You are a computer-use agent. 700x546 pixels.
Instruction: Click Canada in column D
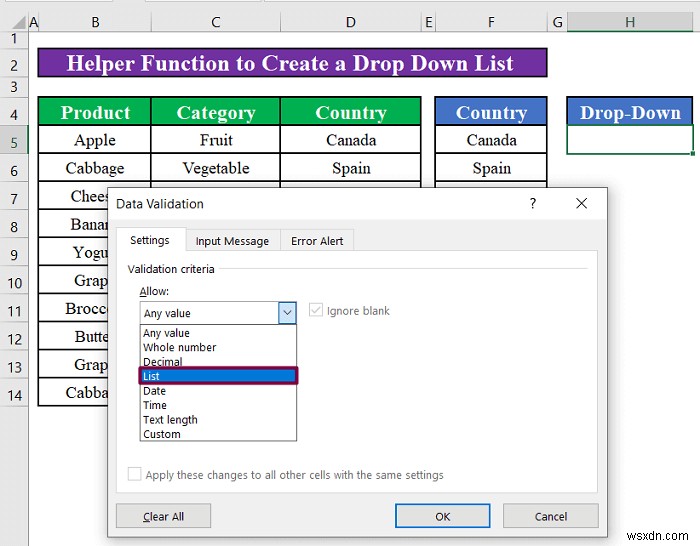tap(351, 140)
